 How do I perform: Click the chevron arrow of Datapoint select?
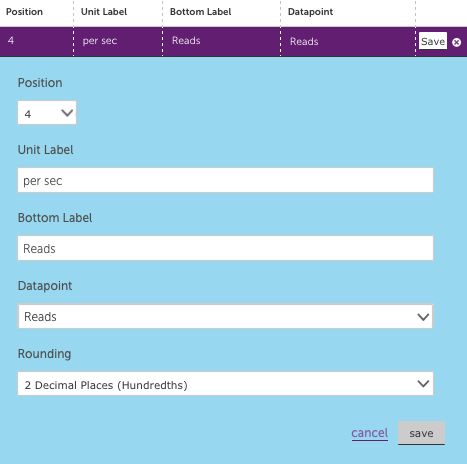click(423, 317)
